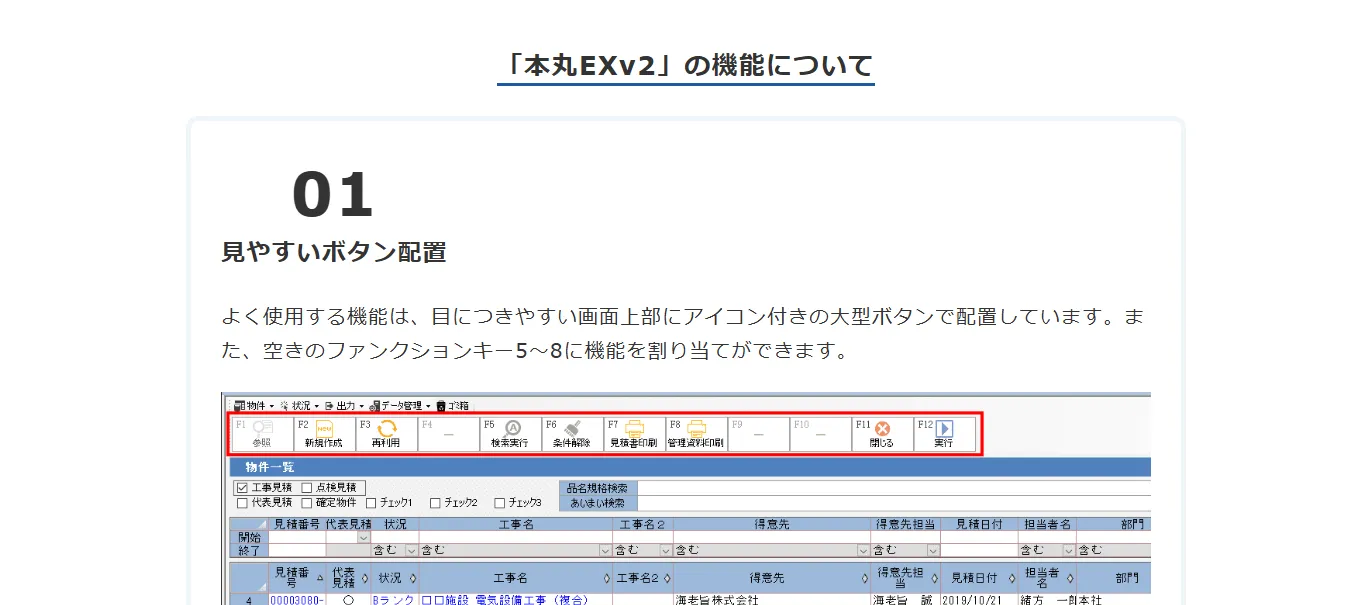
Task: Select the F3 再利用 icon
Action: coord(383,433)
